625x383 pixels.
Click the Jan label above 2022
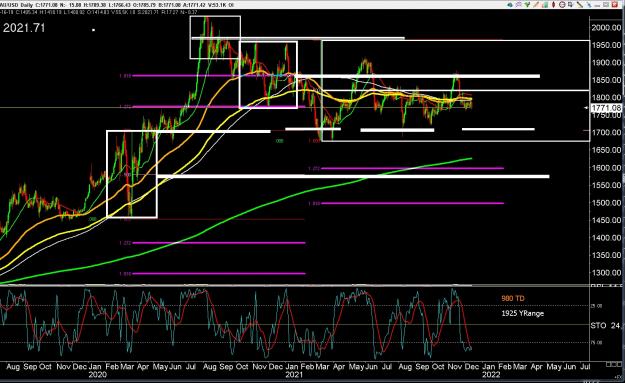click(x=489, y=366)
